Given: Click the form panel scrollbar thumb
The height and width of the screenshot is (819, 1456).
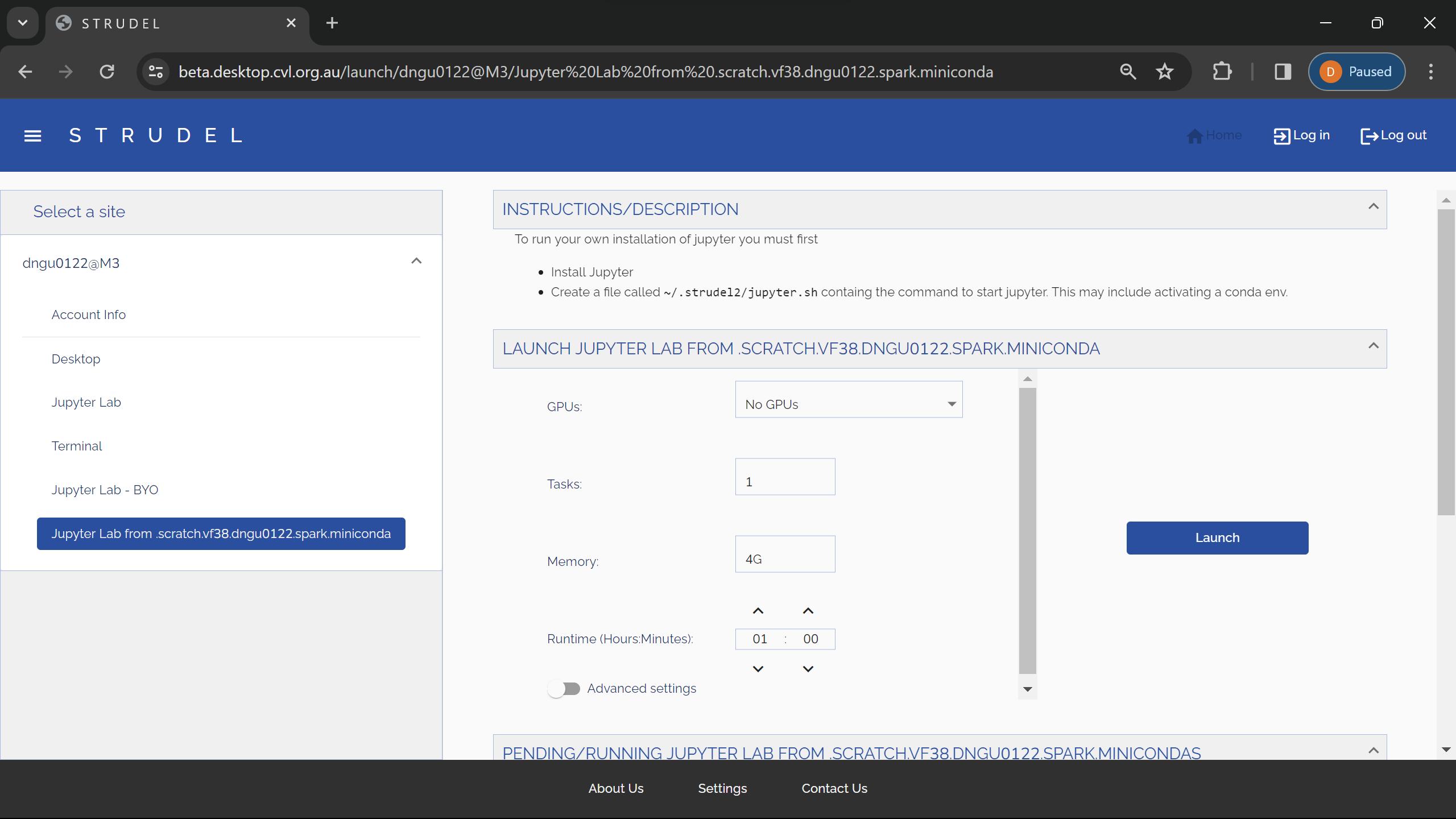Looking at the screenshot, I should [x=1028, y=530].
